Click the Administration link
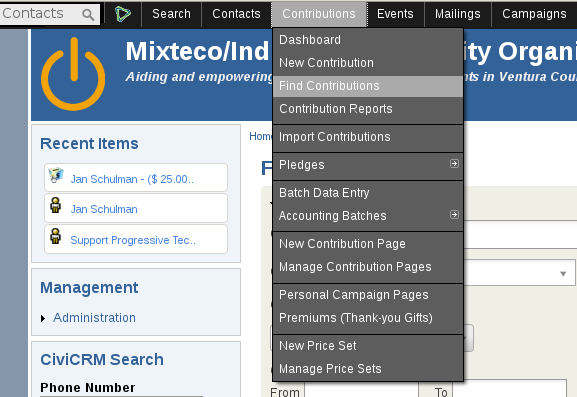The width and height of the screenshot is (577, 397). pyautogui.click(x=94, y=318)
